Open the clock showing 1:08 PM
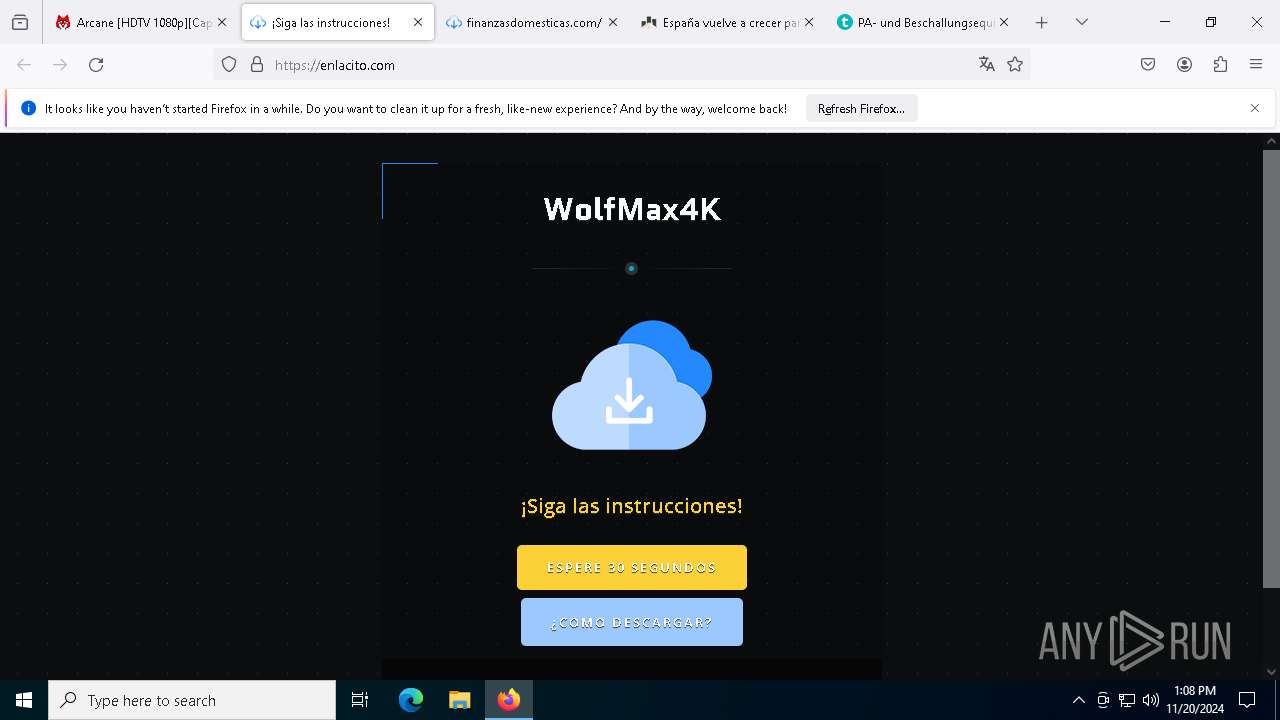This screenshot has height=720, width=1280. click(1195, 700)
